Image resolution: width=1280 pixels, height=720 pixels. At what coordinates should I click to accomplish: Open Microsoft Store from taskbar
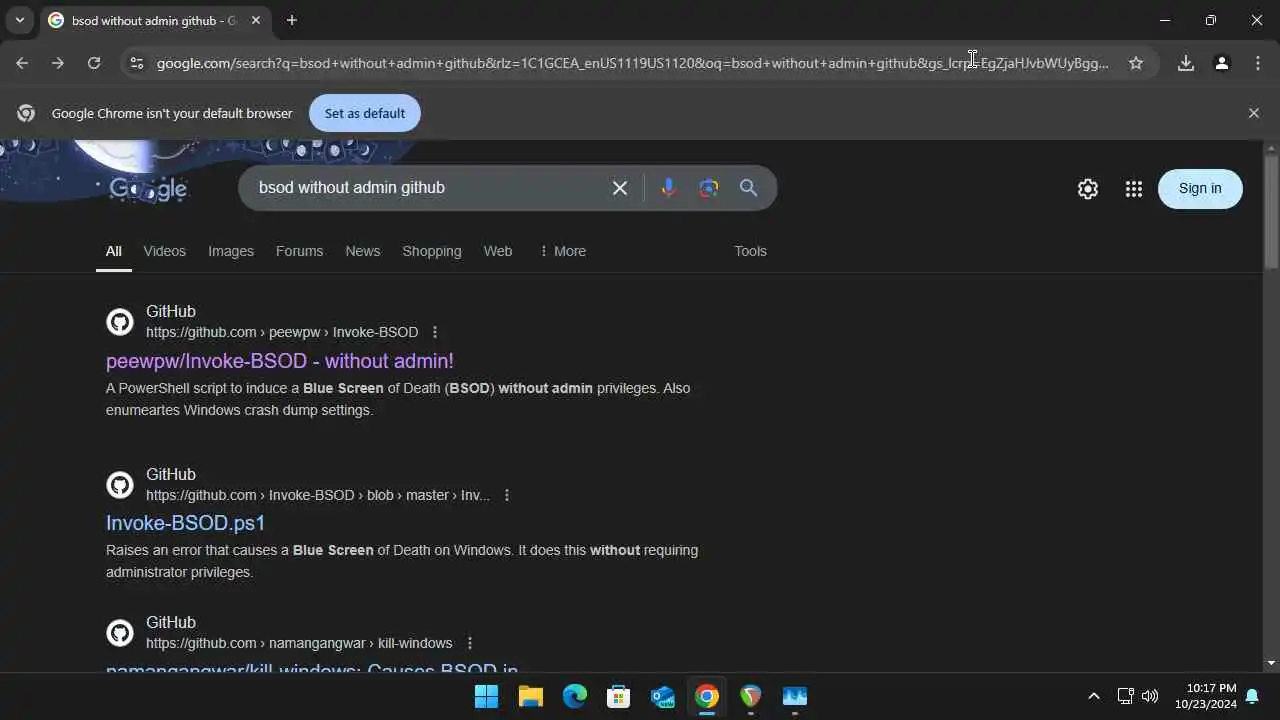(x=619, y=696)
